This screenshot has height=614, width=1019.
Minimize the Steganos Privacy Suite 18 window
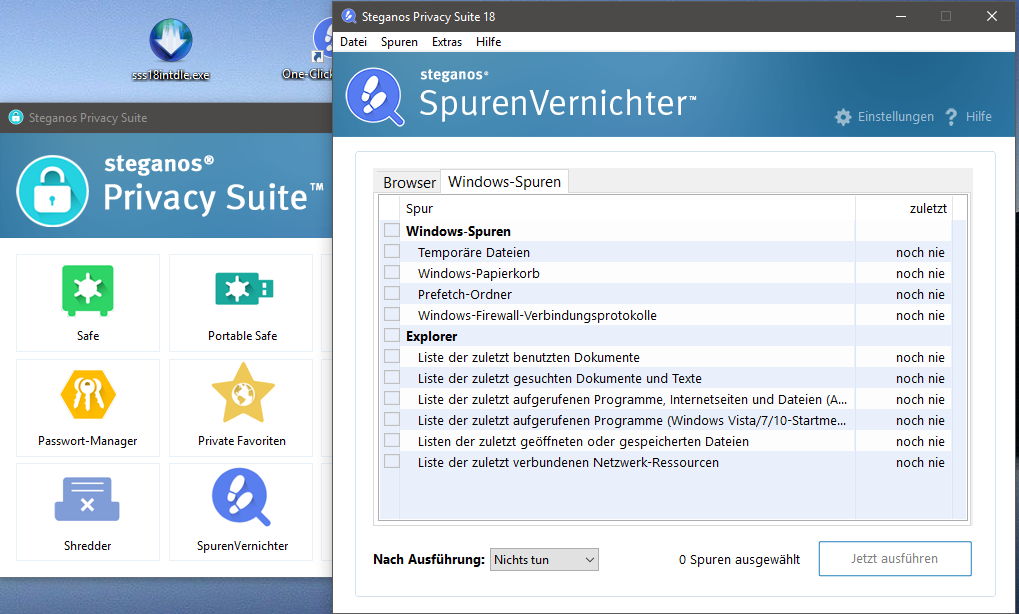pos(901,16)
